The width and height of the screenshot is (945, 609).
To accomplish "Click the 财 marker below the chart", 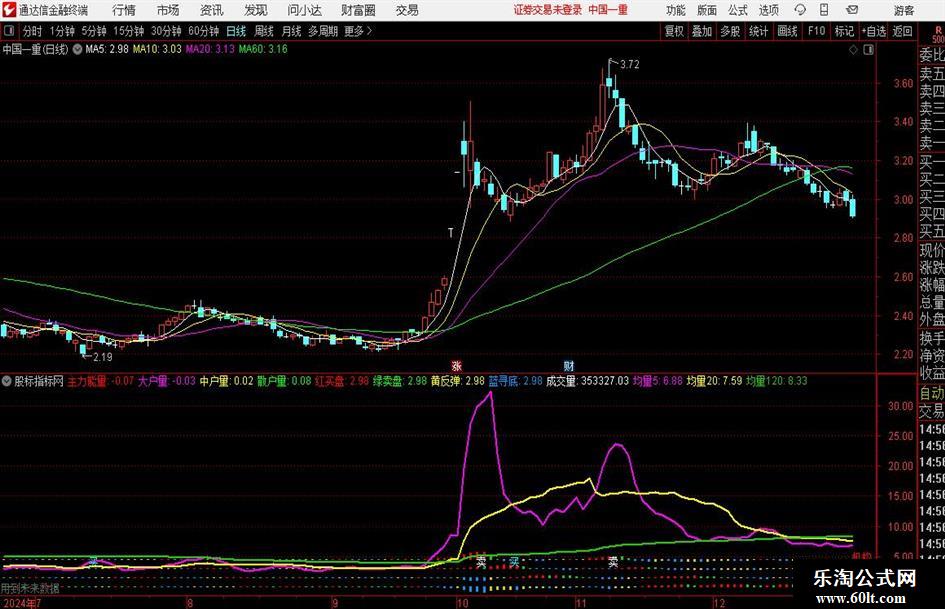I will click(569, 365).
